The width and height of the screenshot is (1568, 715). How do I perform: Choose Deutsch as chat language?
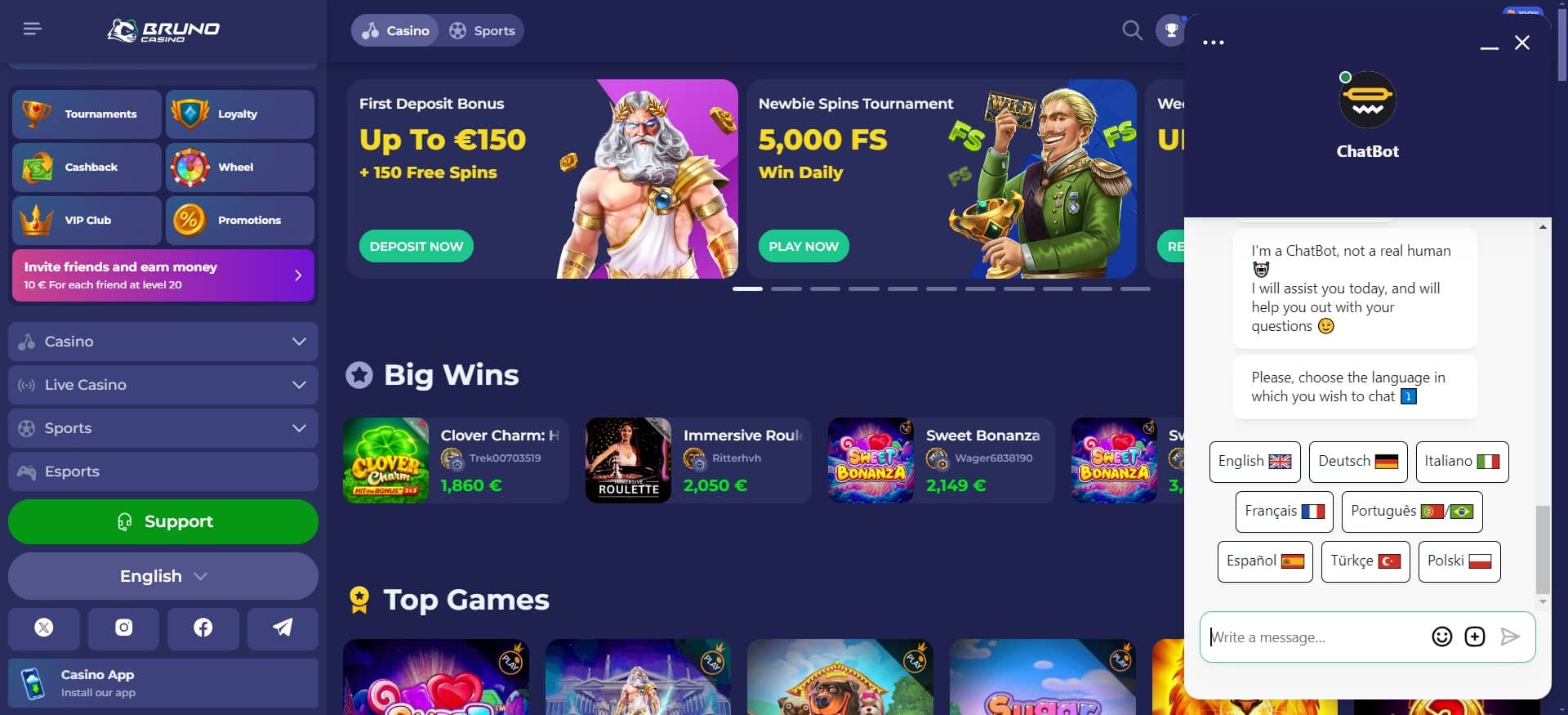[x=1358, y=462]
